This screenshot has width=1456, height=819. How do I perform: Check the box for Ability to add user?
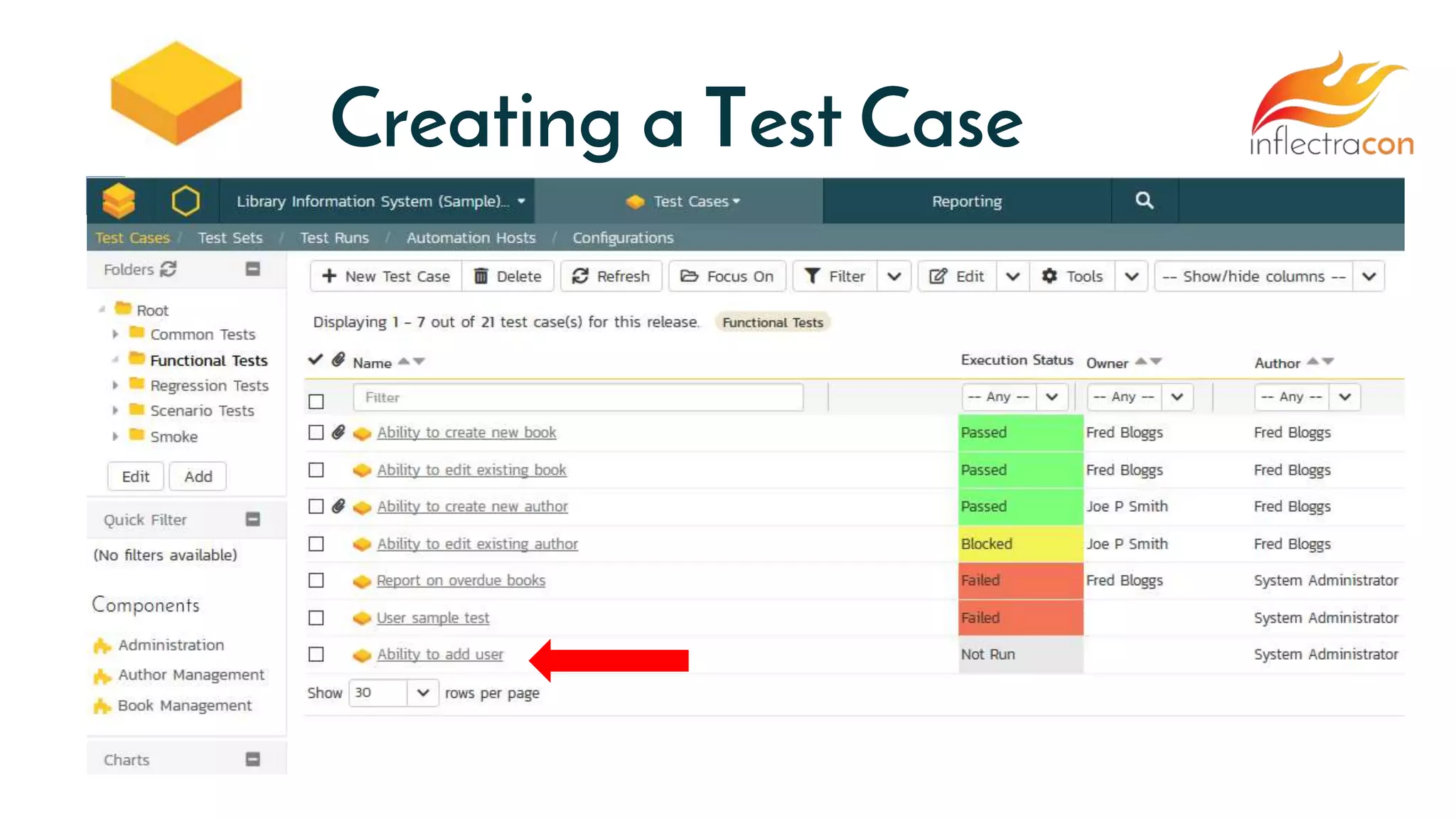(316, 654)
